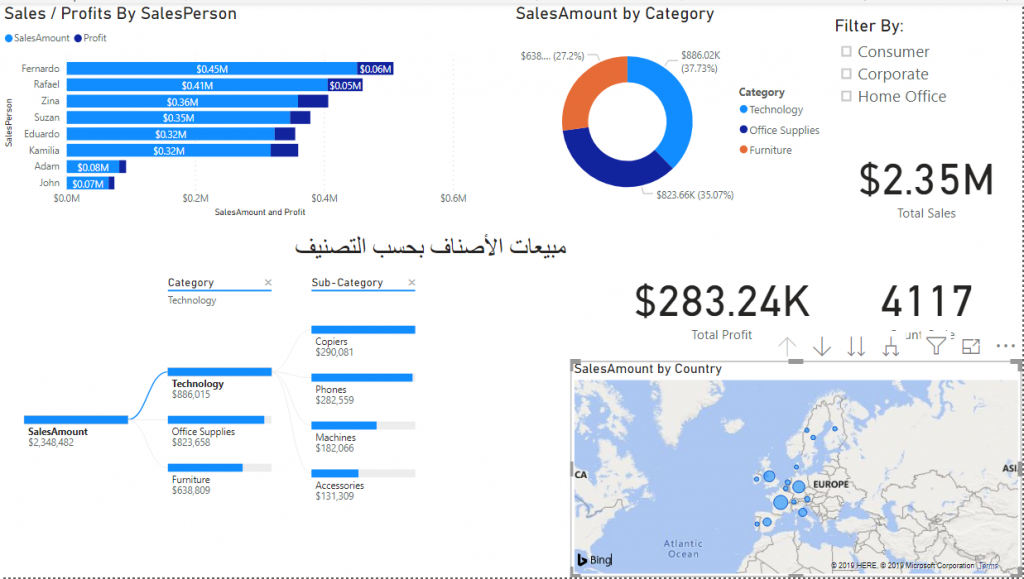Expand all down one hierarchy level icon
1024x579 pixels.
tap(891, 346)
